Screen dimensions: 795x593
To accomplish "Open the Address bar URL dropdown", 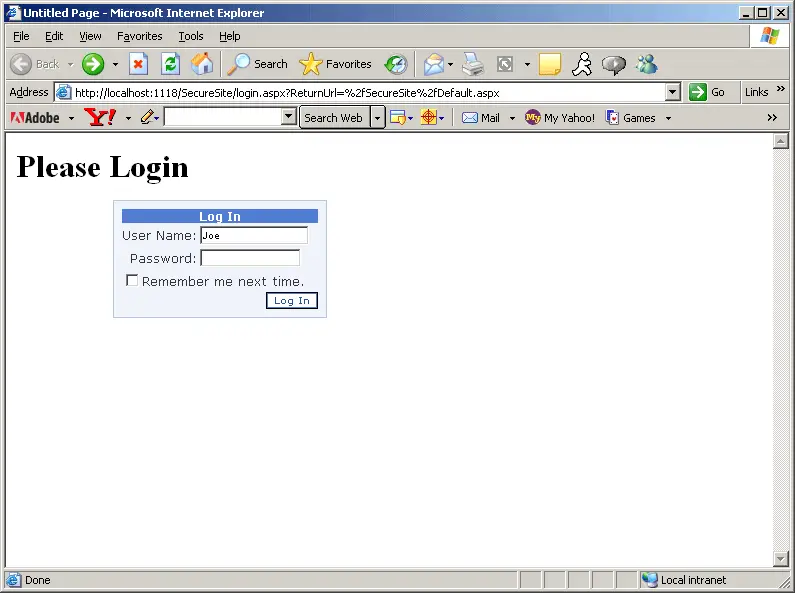I will pyautogui.click(x=672, y=92).
